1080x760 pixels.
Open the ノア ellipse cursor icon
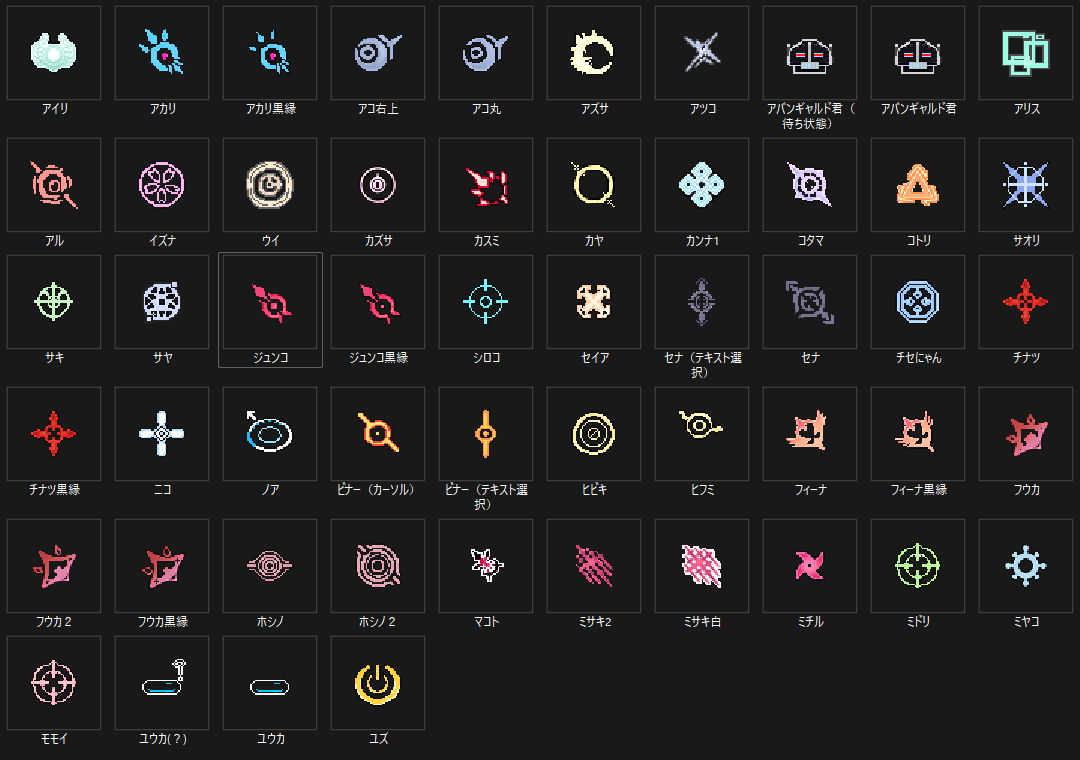pos(270,433)
